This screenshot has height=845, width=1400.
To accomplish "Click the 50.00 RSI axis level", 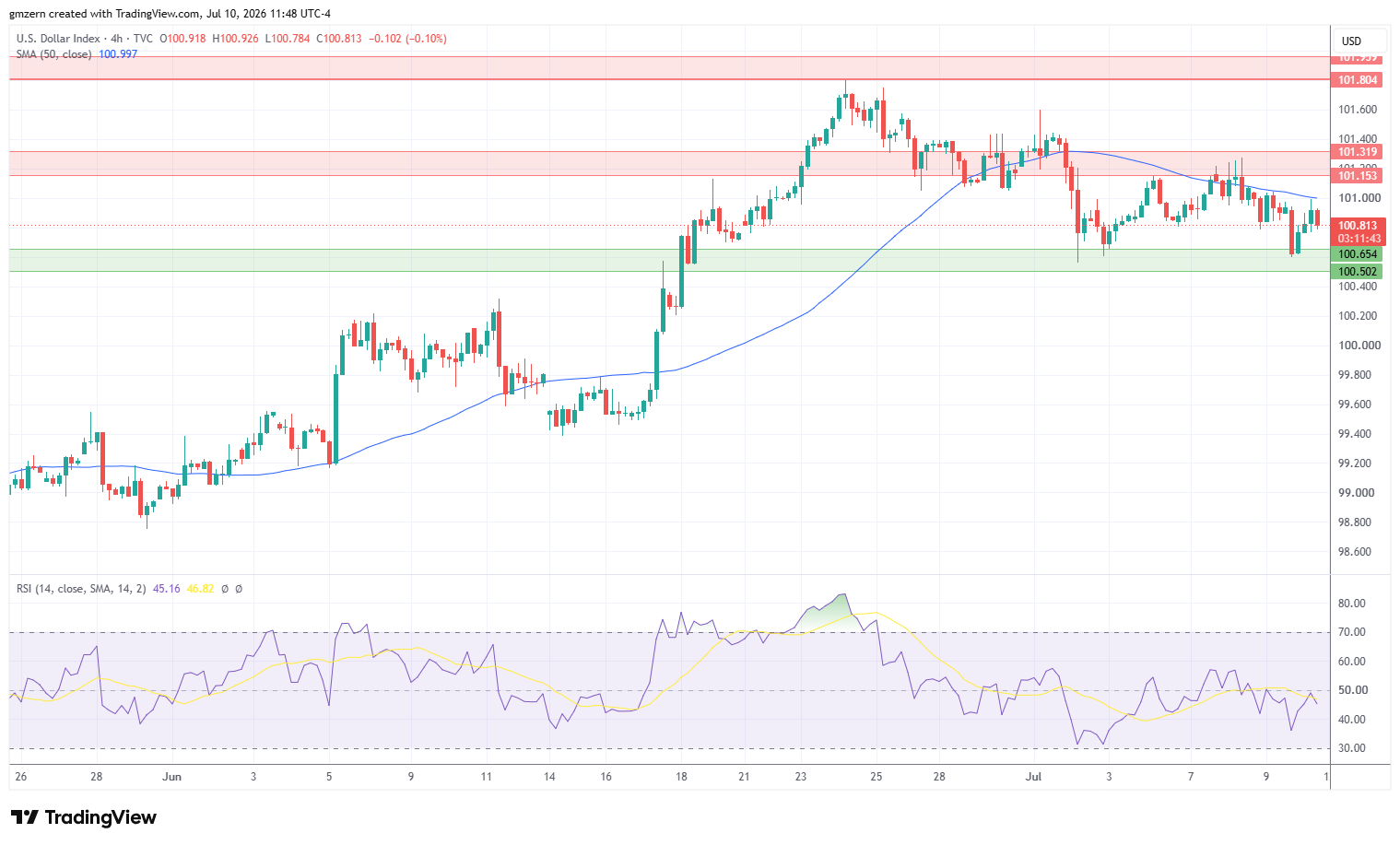I will [1352, 690].
